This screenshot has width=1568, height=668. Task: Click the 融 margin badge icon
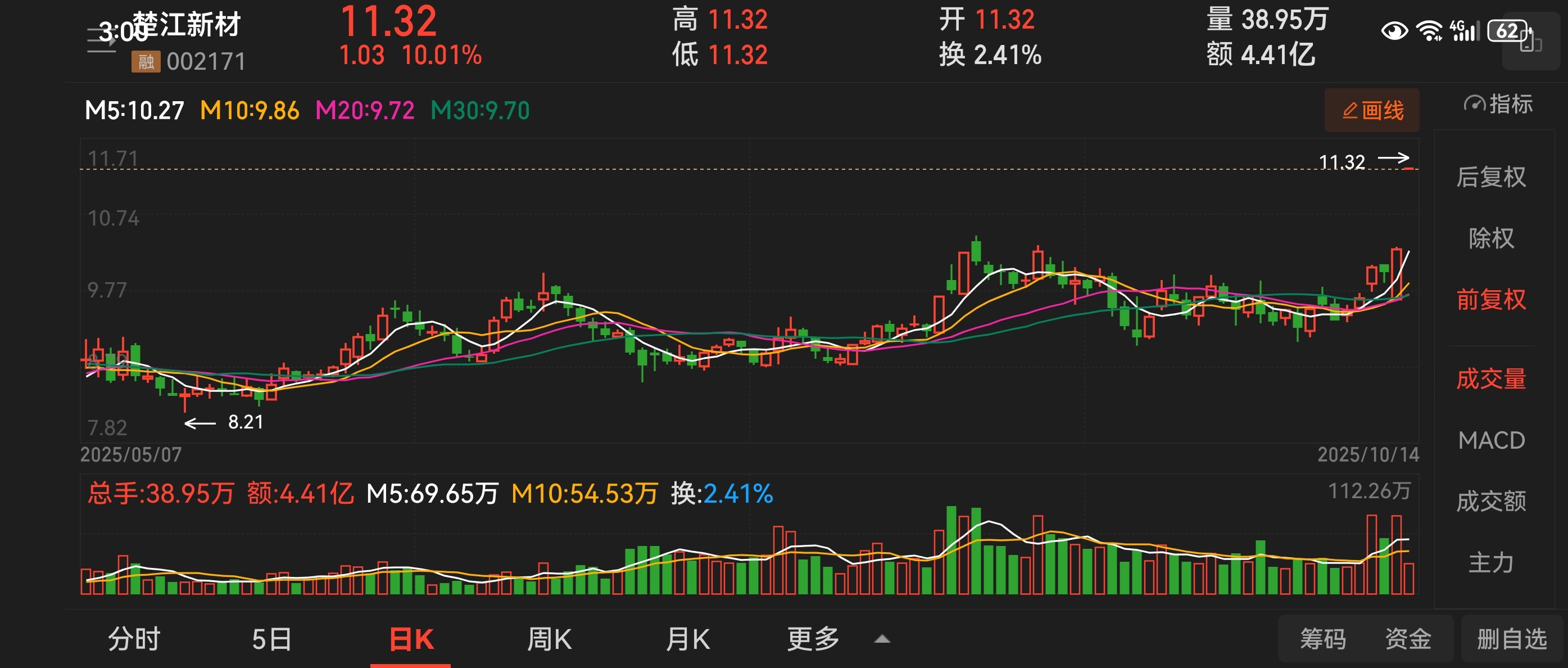(146, 61)
